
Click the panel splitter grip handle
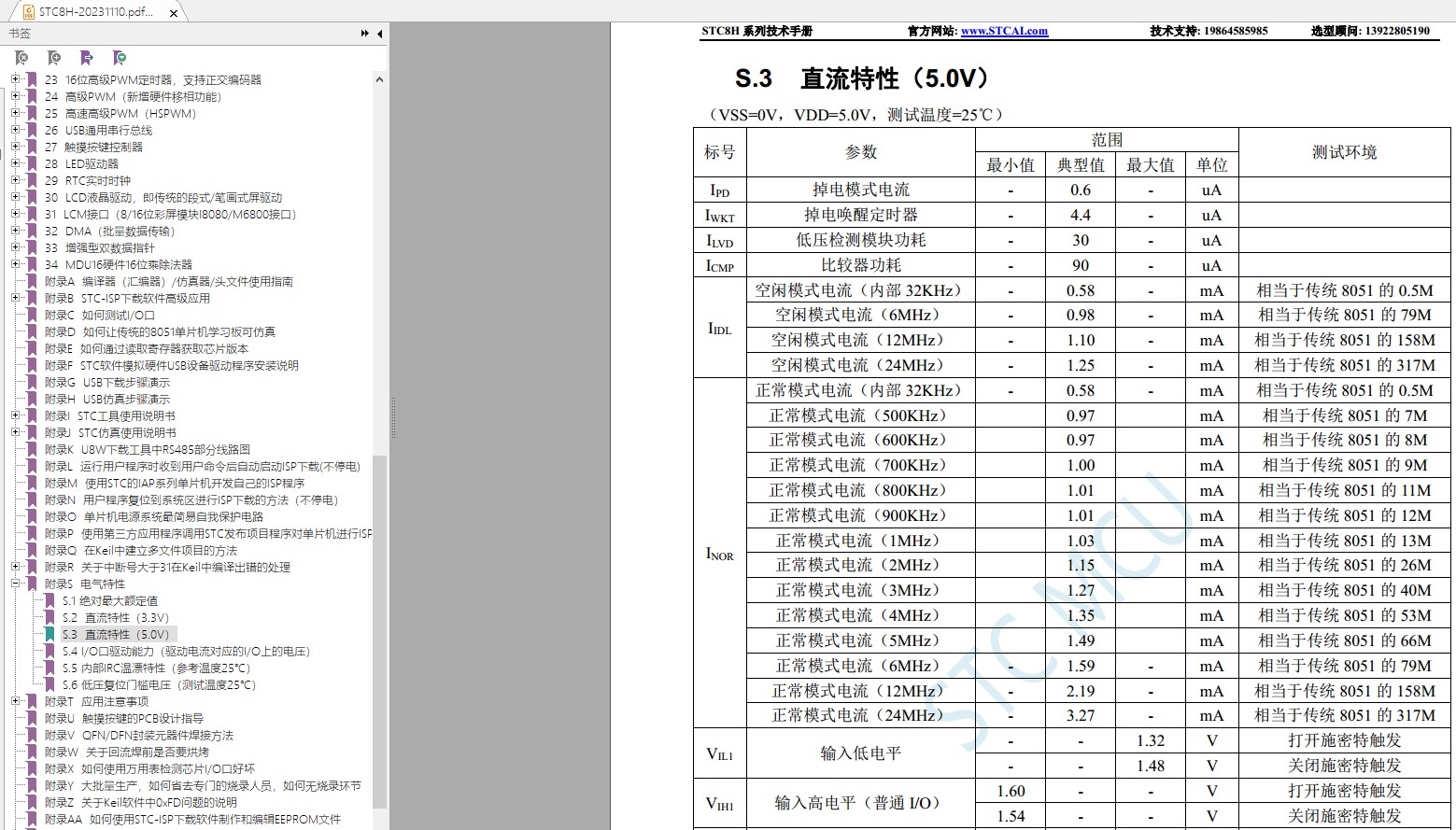click(x=393, y=417)
